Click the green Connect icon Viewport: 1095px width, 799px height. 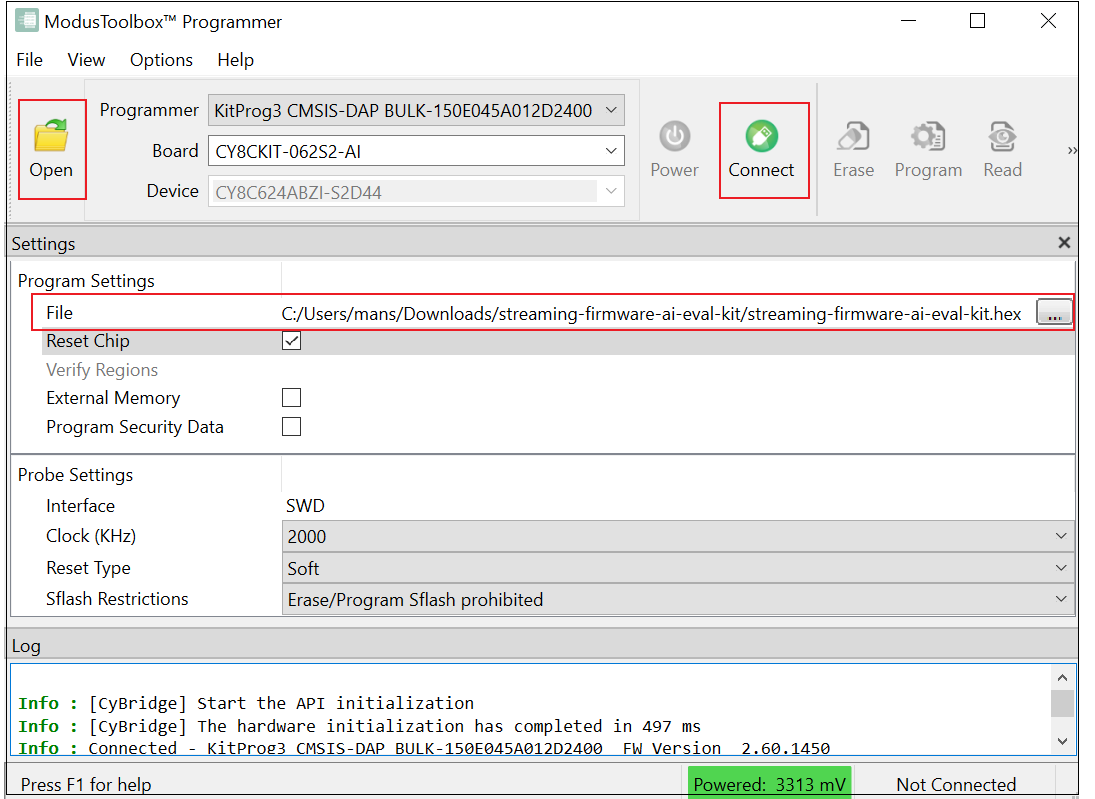click(x=761, y=136)
